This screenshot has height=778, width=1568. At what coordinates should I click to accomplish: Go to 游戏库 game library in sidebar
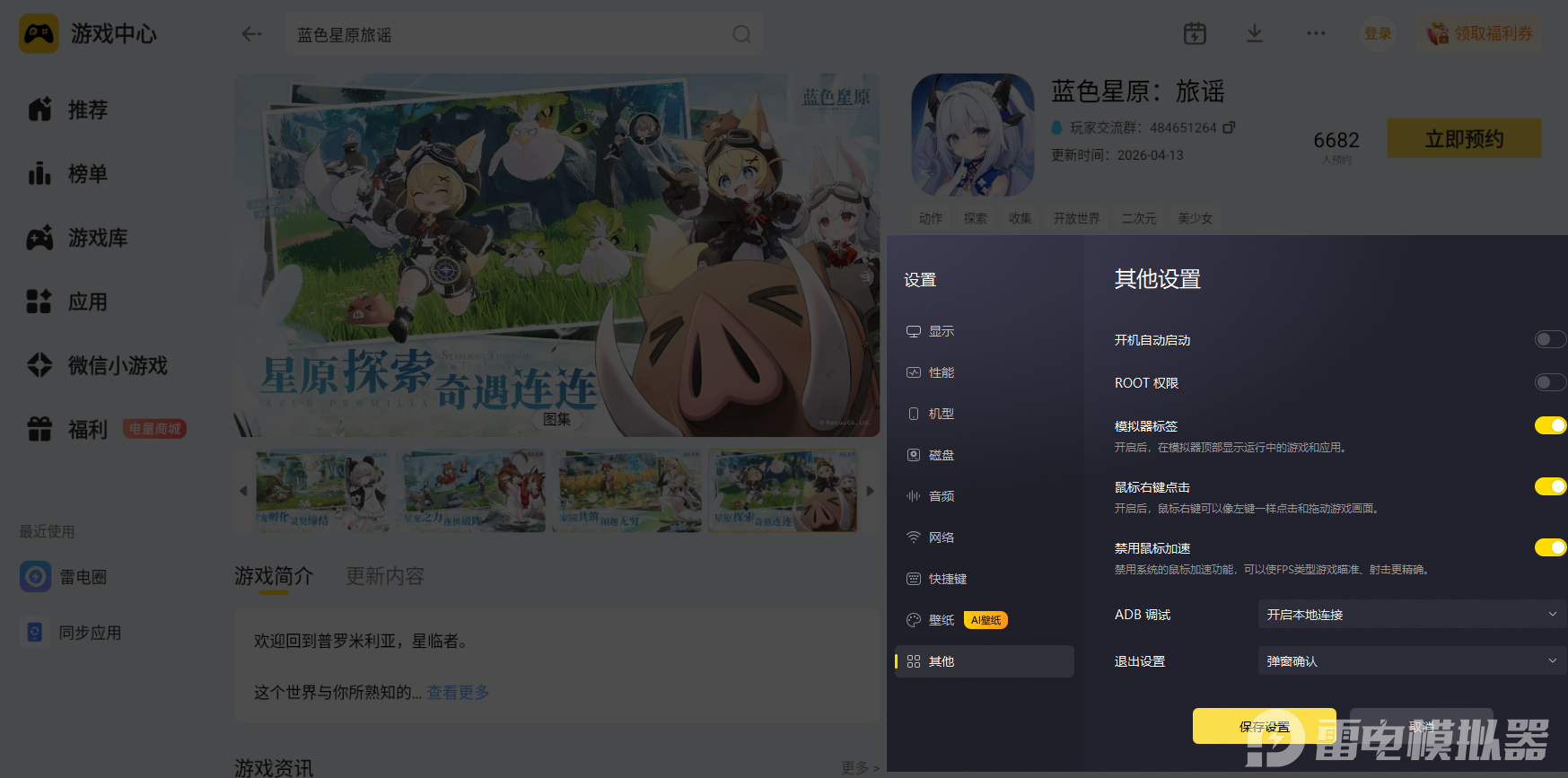coord(78,238)
